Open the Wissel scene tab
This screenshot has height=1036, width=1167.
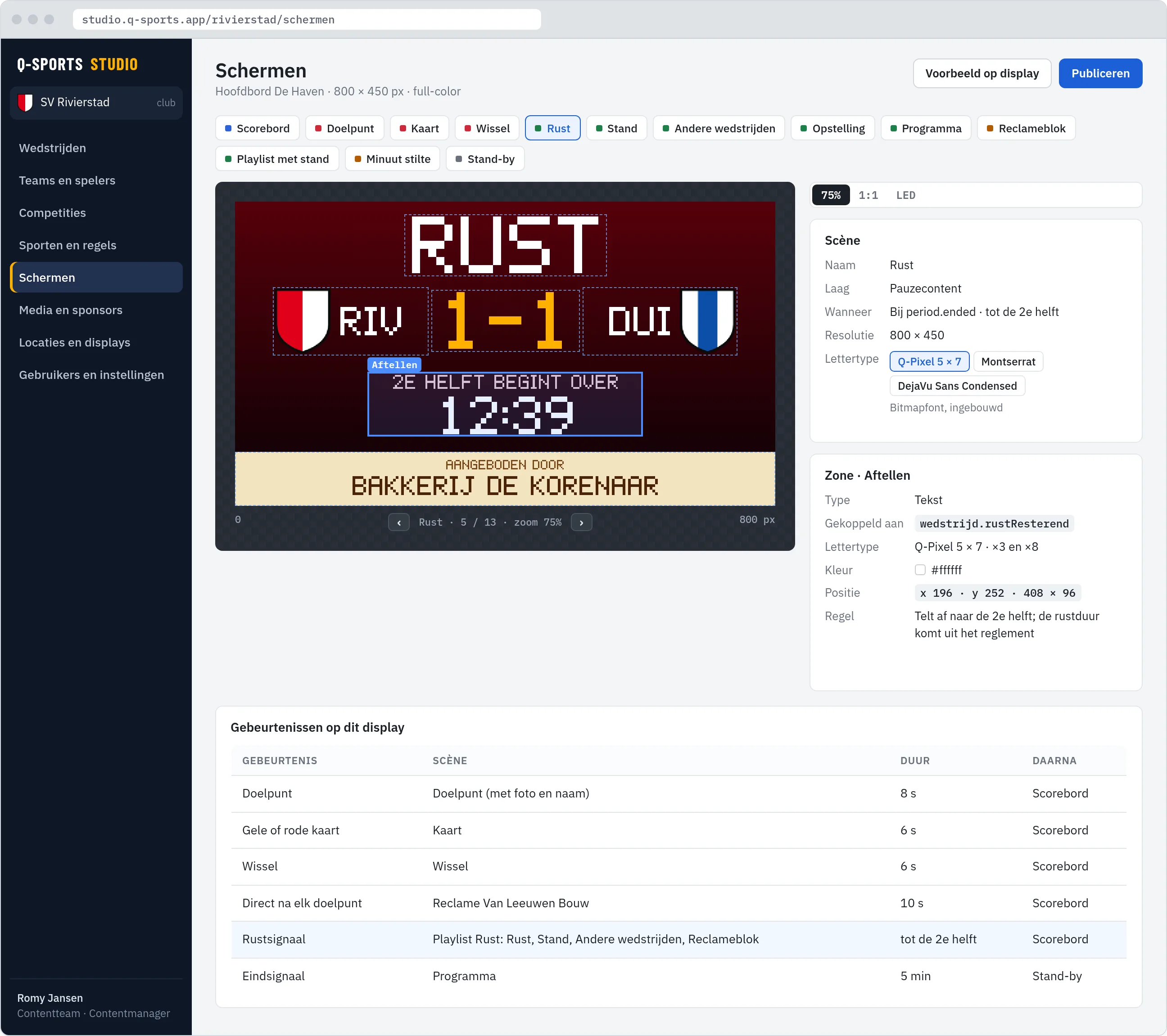pyautogui.click(x=486, y=128)
